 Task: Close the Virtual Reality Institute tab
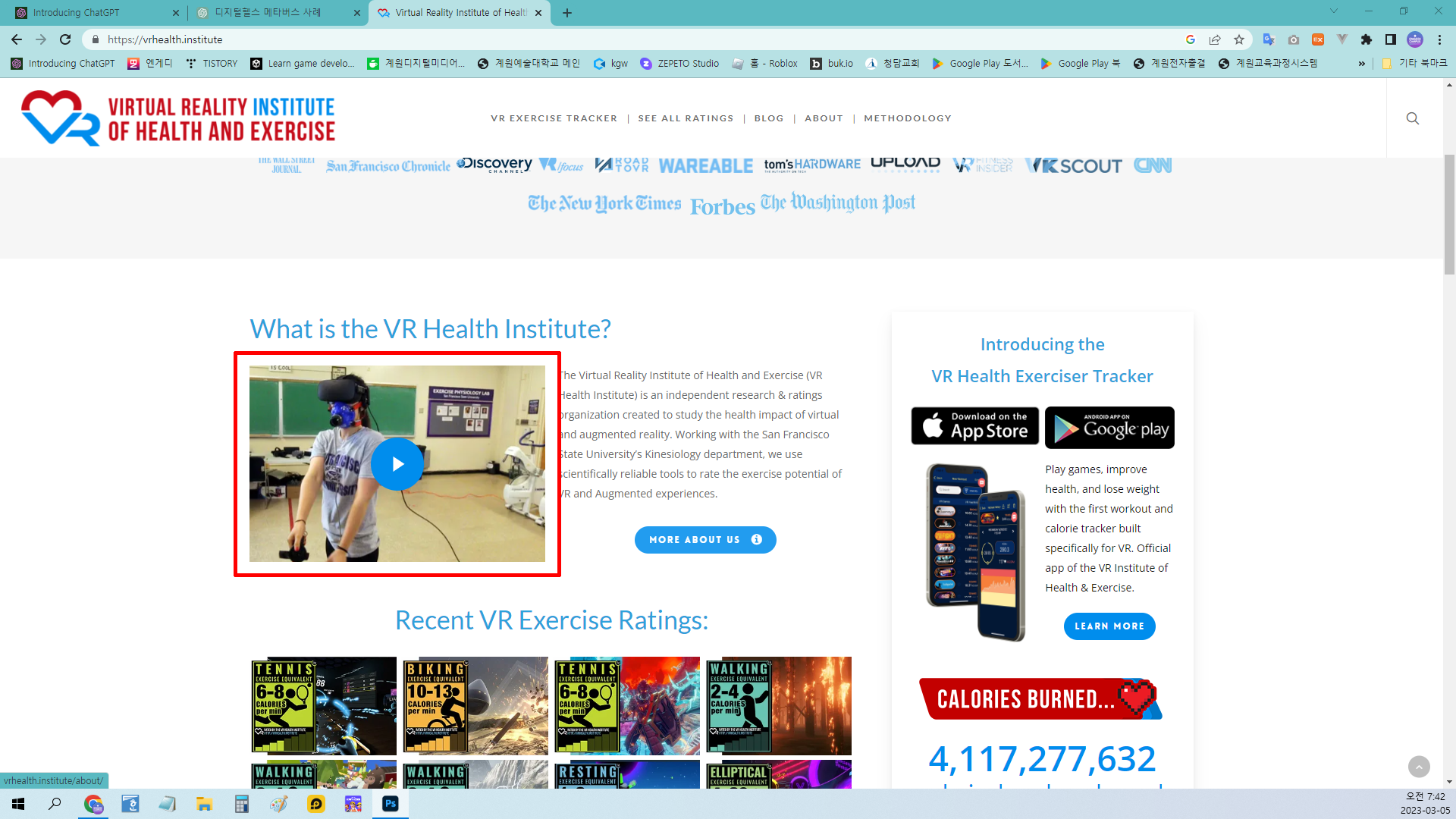click(538, 13)
